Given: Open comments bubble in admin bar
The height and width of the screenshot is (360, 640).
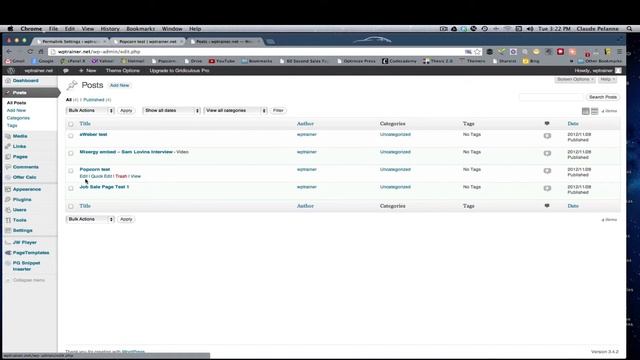Looking at the screenshot, I should tap(66, 71).
